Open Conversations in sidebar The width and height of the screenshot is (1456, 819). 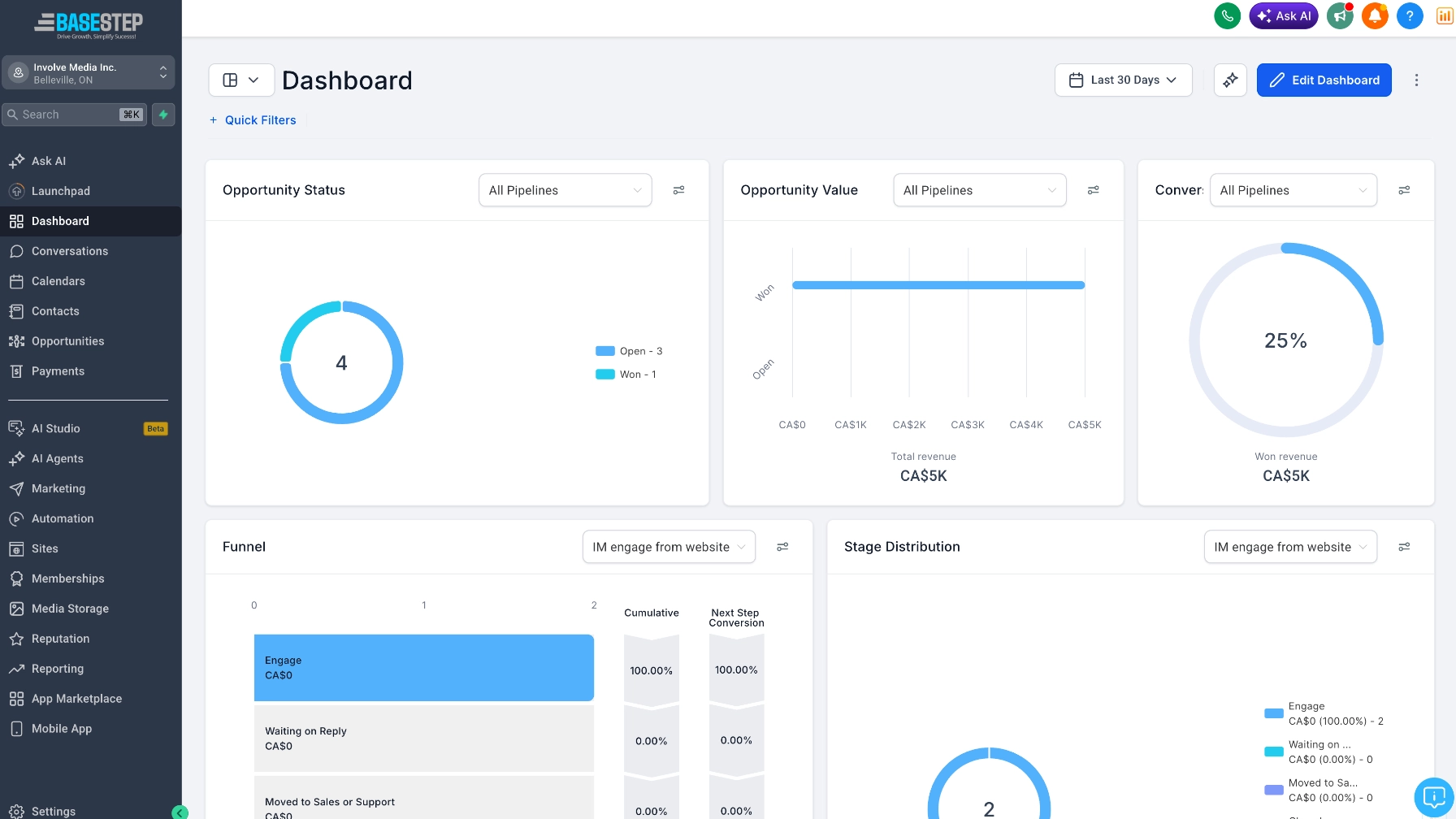90,251
